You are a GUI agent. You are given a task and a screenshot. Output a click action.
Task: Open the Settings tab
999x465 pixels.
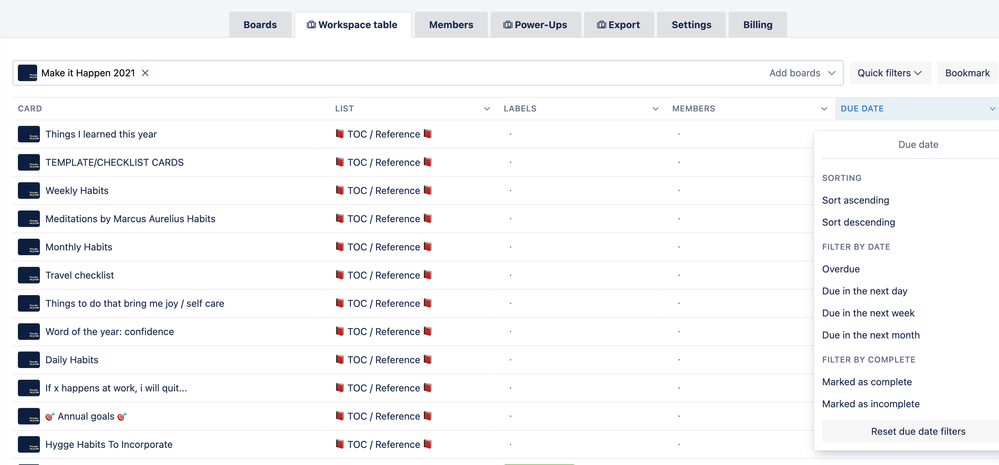click(x=691, y=25)
